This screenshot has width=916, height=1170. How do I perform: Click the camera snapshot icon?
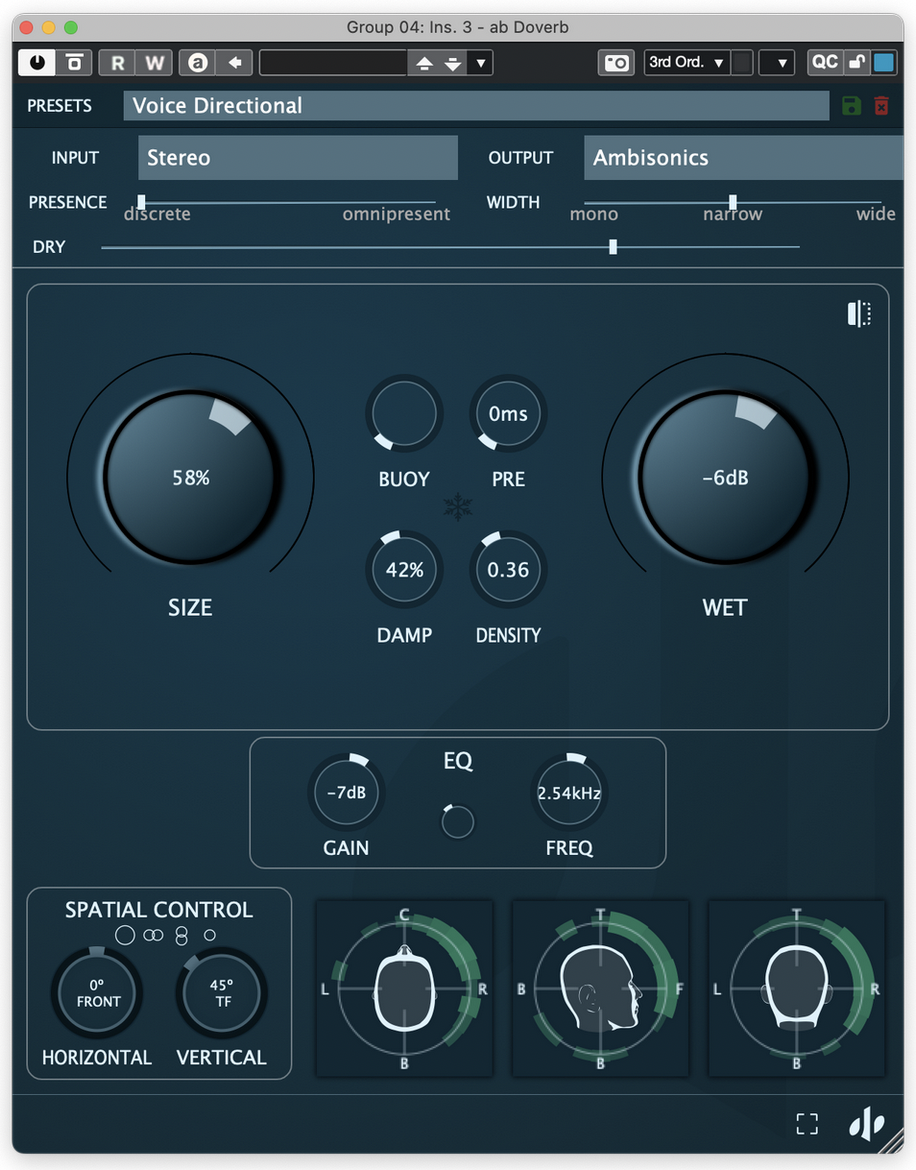(616, 63)
